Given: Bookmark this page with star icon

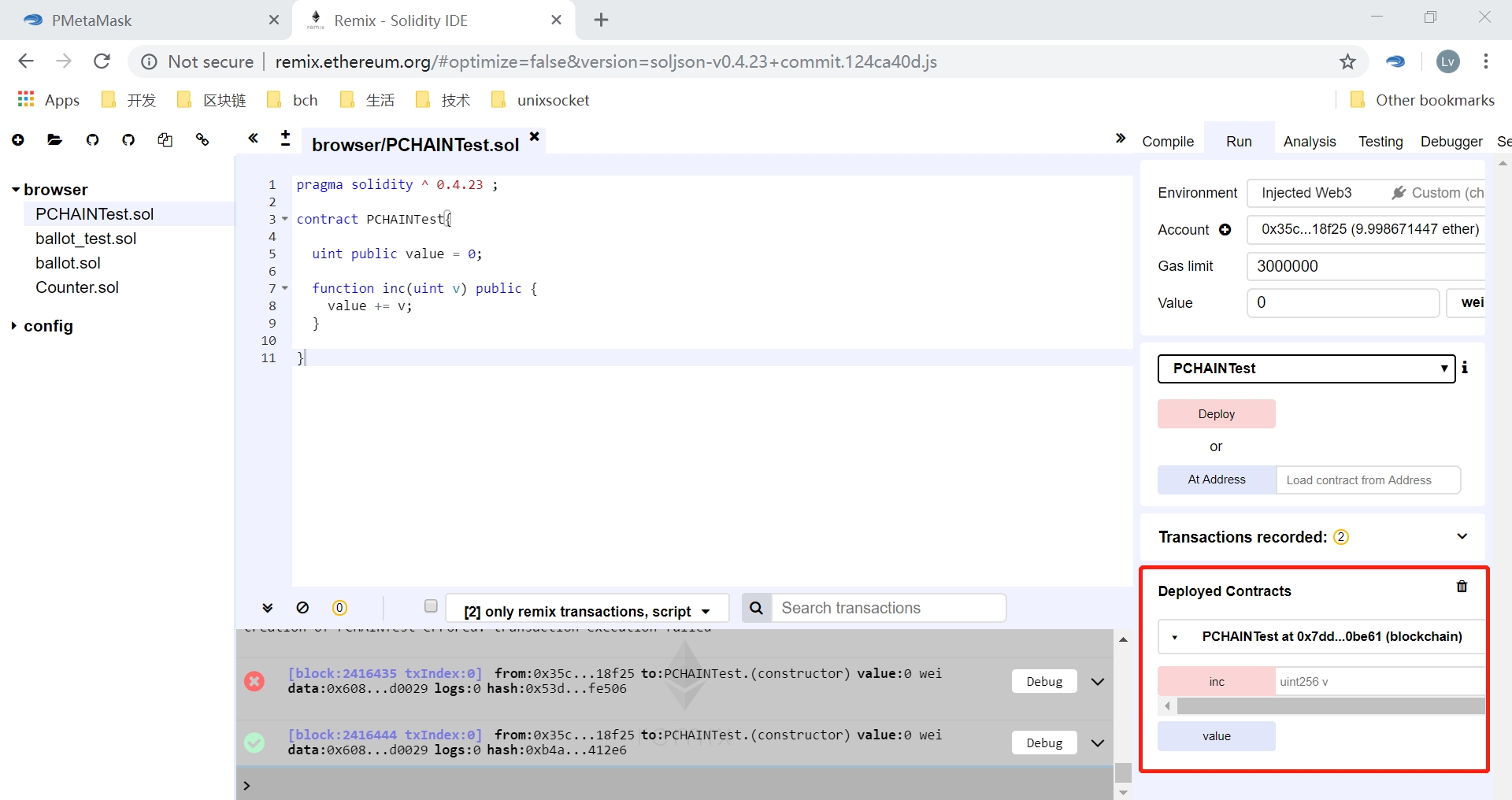Looking at the screenshot, I should (1347, 61).
